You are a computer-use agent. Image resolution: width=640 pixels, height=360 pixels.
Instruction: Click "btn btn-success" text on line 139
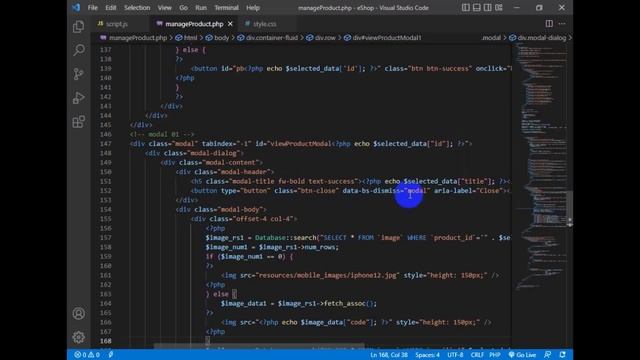coord(440,69)
